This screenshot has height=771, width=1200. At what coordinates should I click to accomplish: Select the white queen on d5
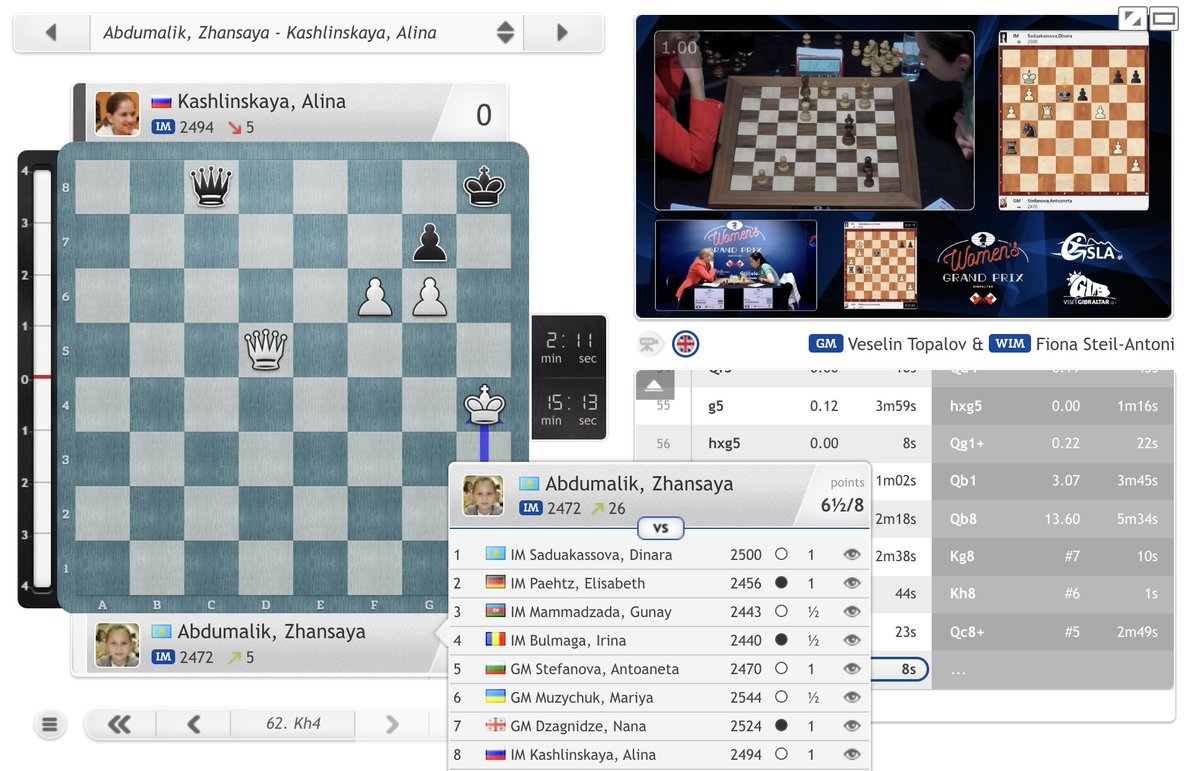[266, 350]
